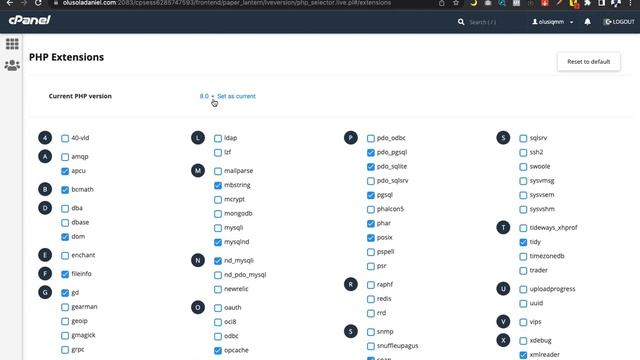640x360 pixels.
Task: Uncheck the opcache extension
Action: pos(218,351)
